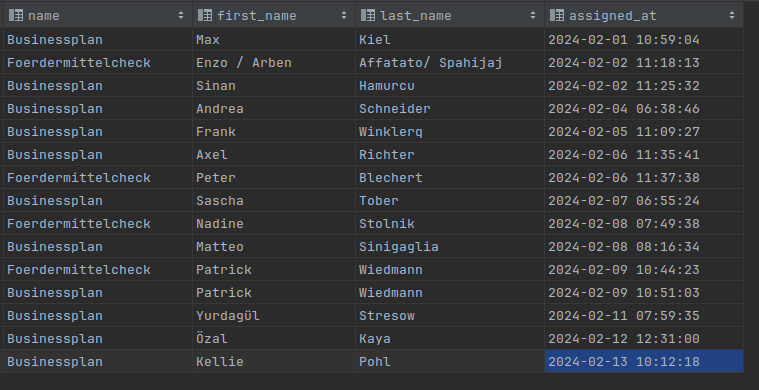Select the Winklerq last name cell

[x=450, y=132]
